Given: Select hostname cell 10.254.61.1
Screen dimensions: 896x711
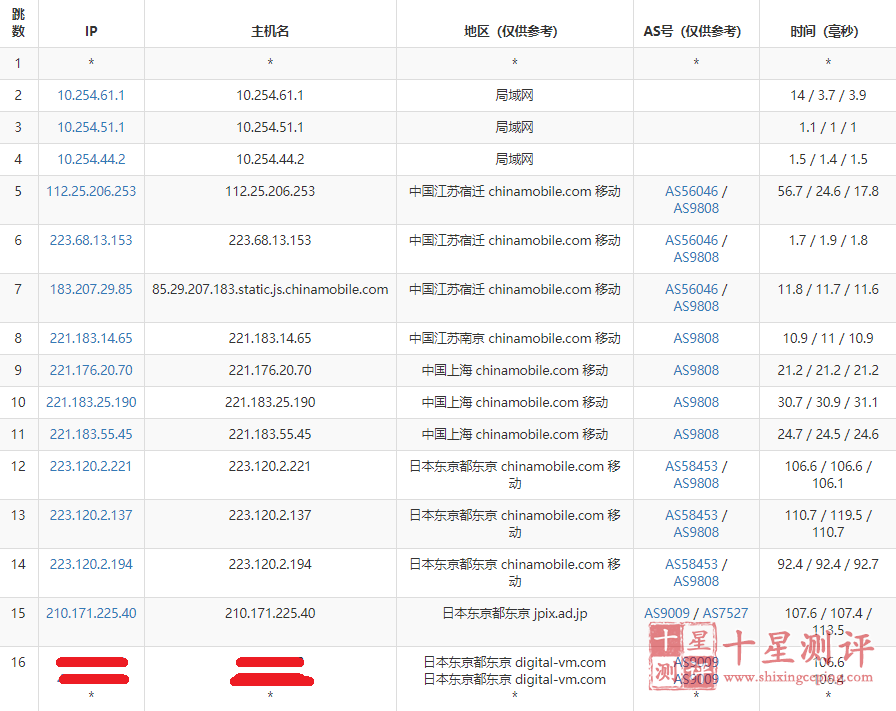Looking at the screenshot, I should 270,95.
